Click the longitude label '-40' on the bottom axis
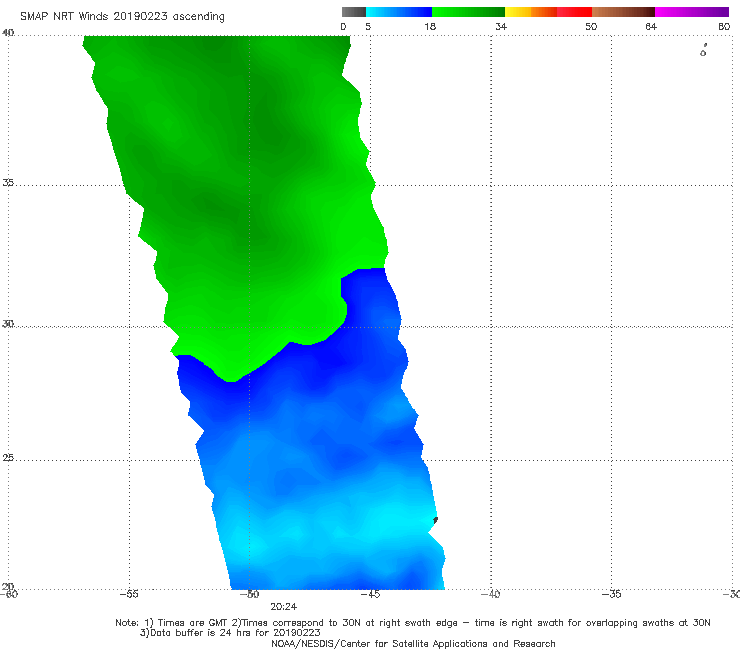The image size is (740, 650). point(491,594)
